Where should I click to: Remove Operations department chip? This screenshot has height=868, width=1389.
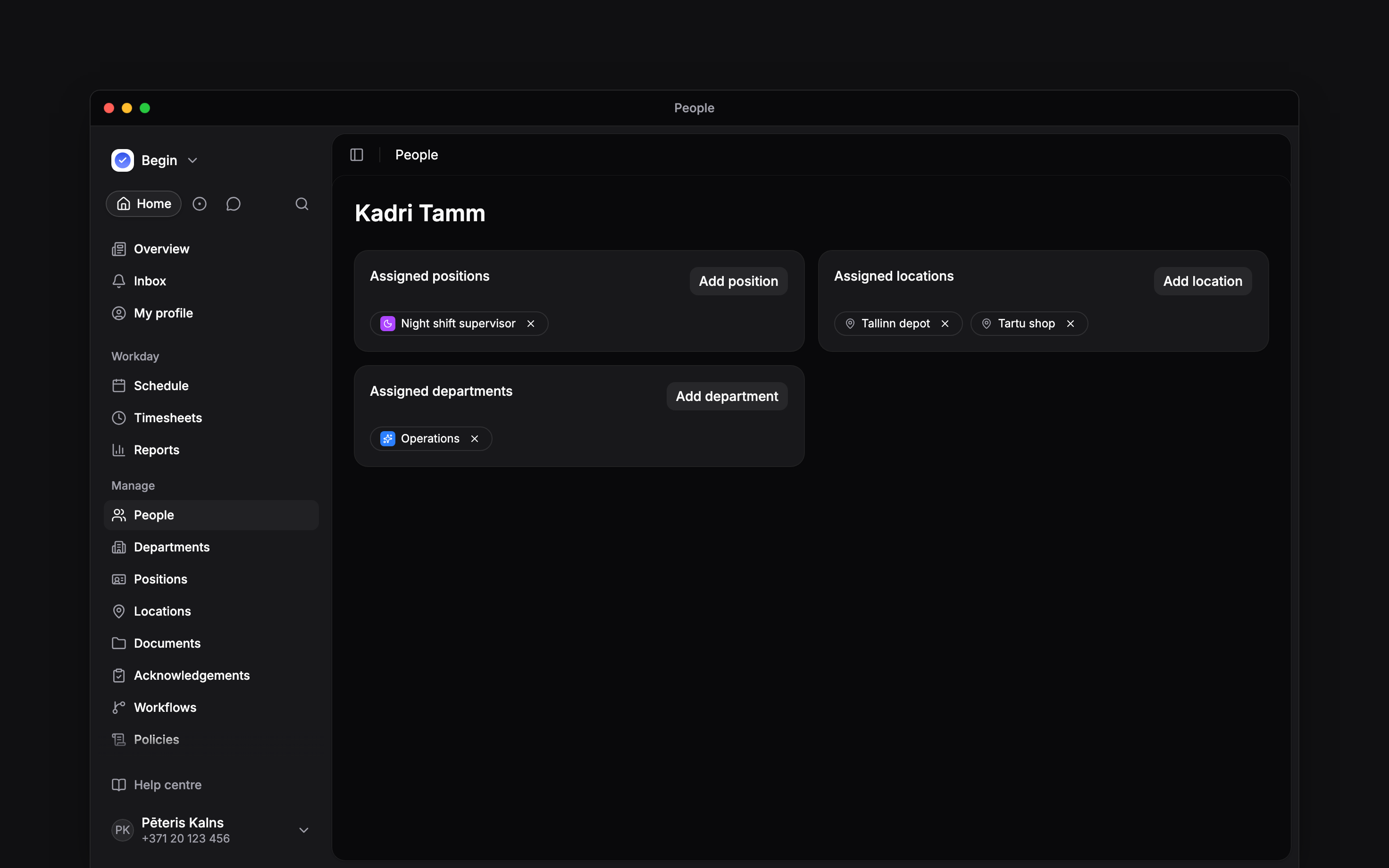475,439
